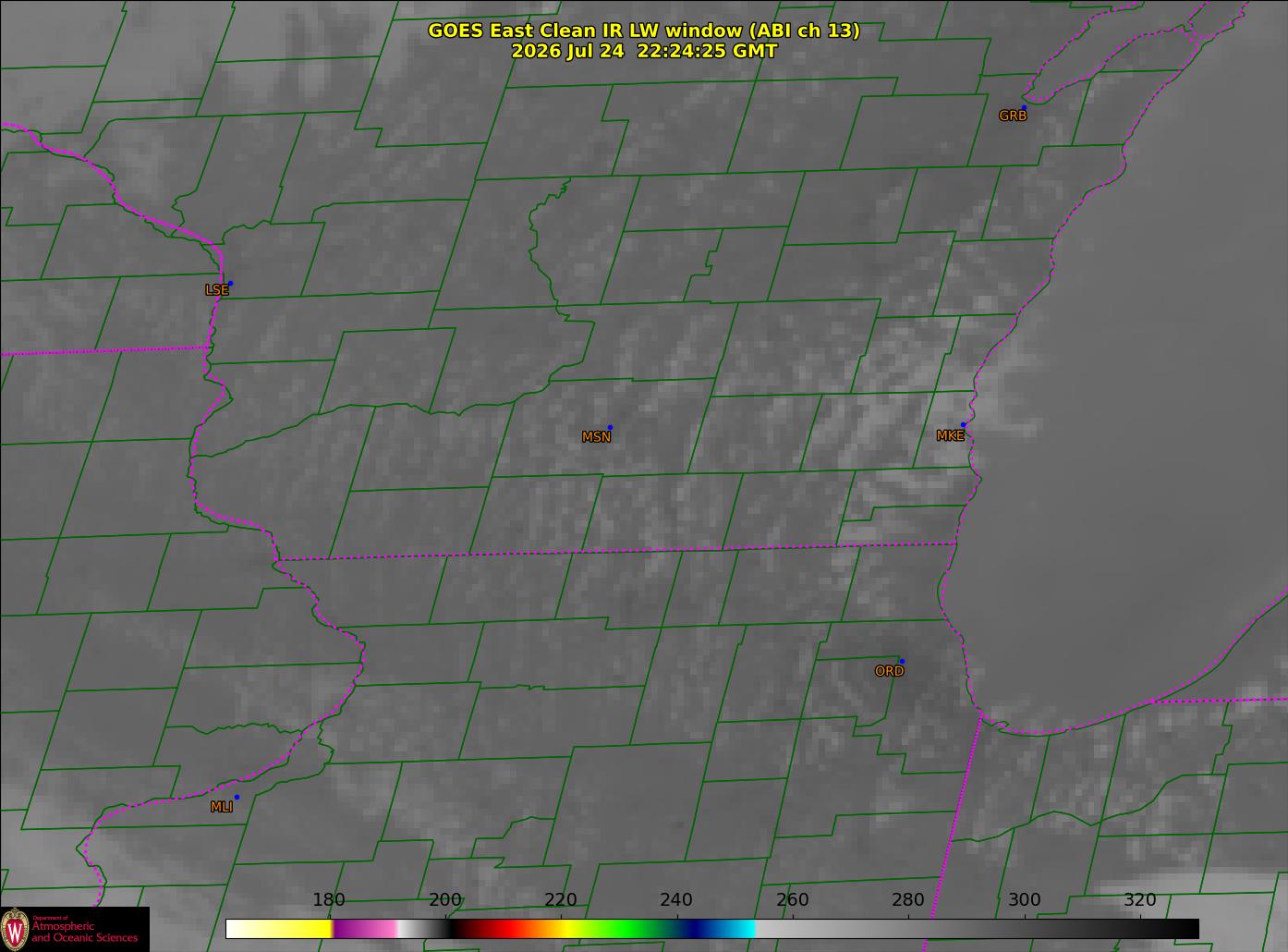Click the 320 label on the temperature scale

[1140, 899]
